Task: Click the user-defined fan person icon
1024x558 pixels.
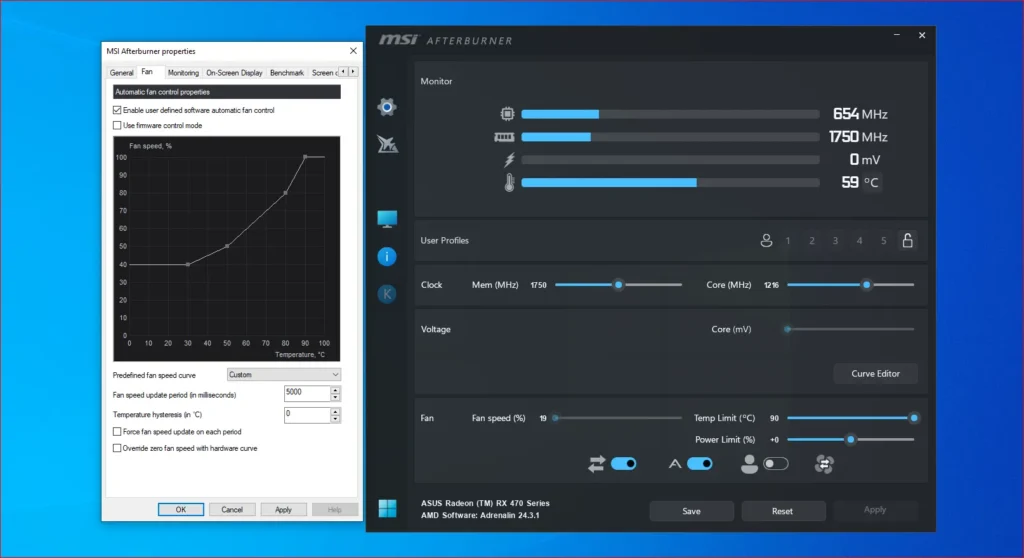Action: point(749,464)
